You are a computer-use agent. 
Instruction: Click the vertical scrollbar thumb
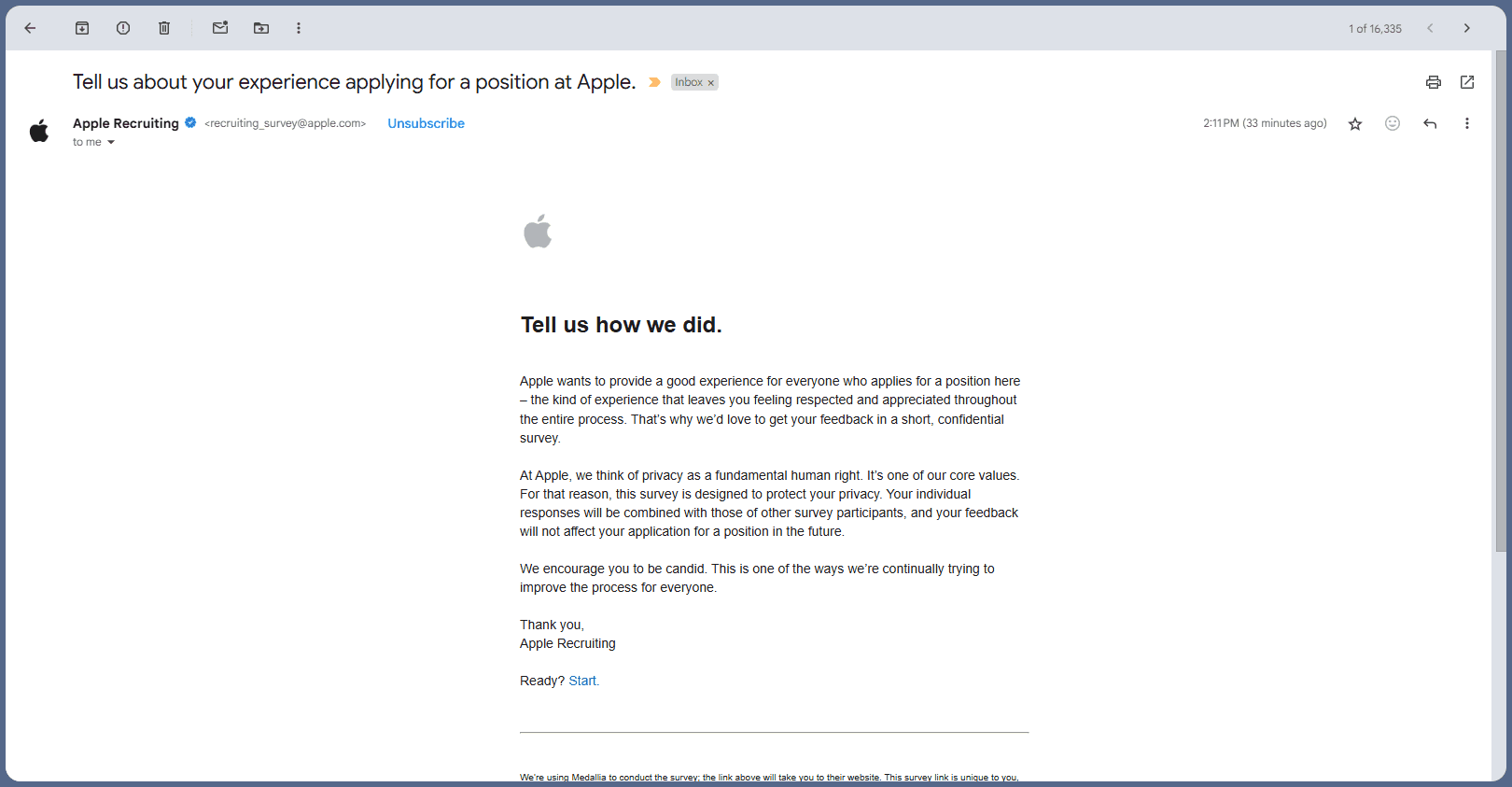1501,299
